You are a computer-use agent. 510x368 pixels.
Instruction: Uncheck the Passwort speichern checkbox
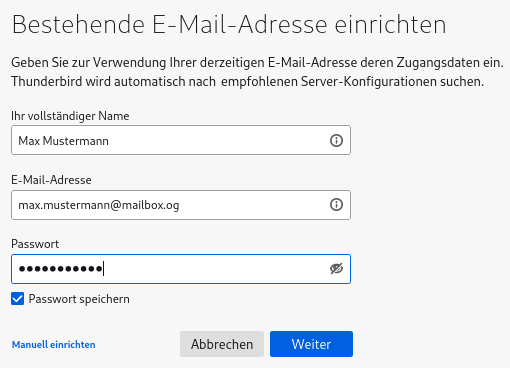pos(17,299)
